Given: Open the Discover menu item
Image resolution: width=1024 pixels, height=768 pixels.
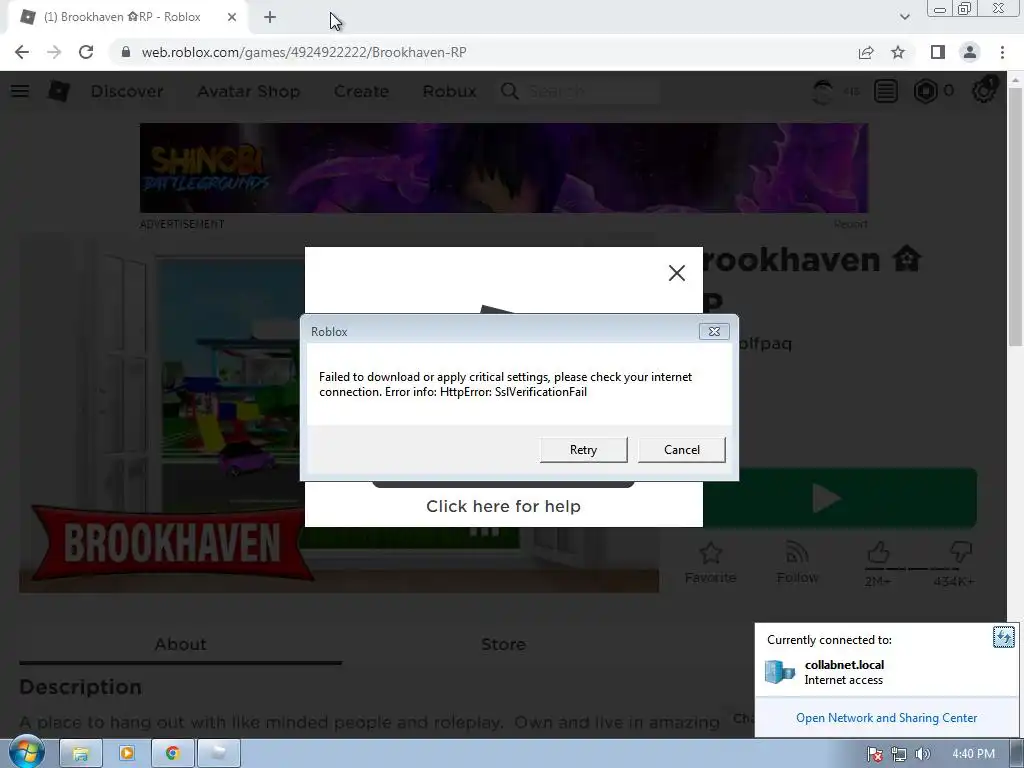Looking at the screenshot, I should [127, 91].
